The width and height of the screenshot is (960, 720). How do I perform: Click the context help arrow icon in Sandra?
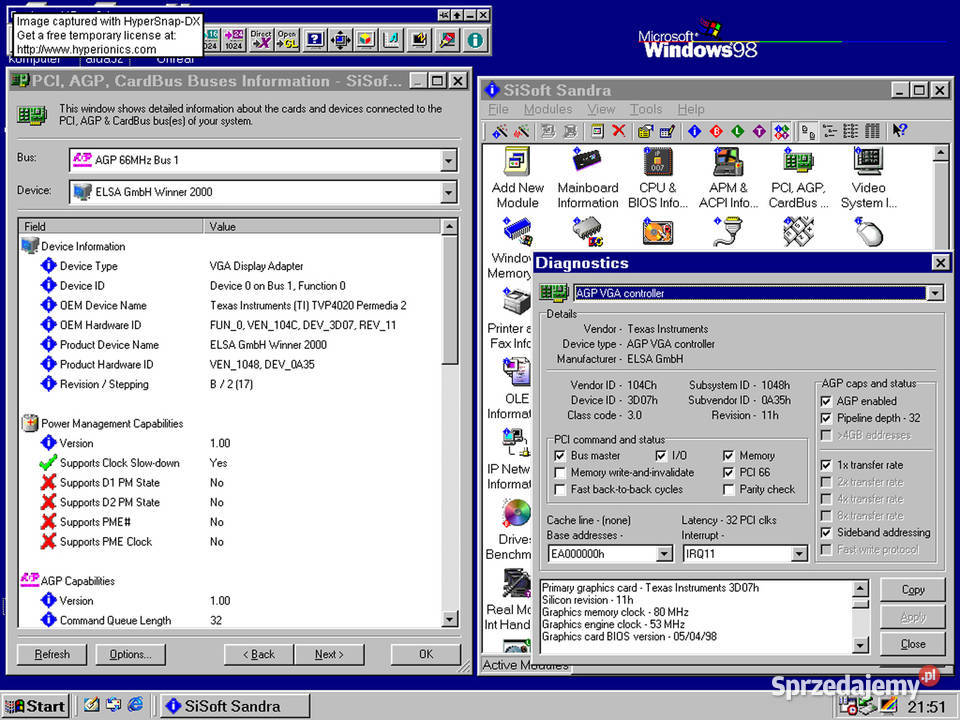click(899, 130)
